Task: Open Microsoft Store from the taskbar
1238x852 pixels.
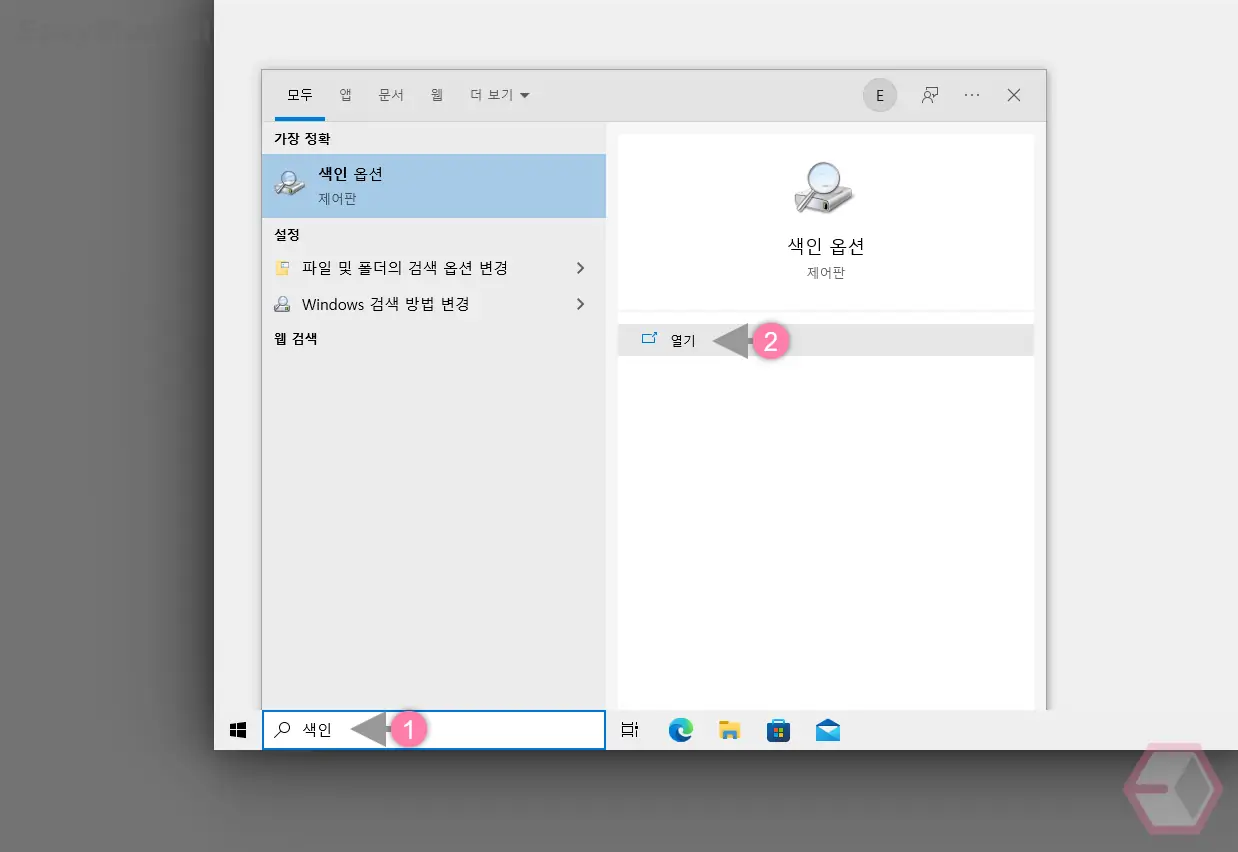Action: point(778,731)
